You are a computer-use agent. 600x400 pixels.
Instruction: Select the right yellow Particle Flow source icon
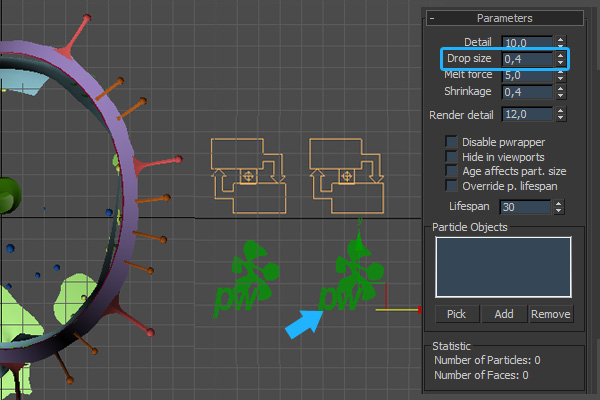[346, 176]
